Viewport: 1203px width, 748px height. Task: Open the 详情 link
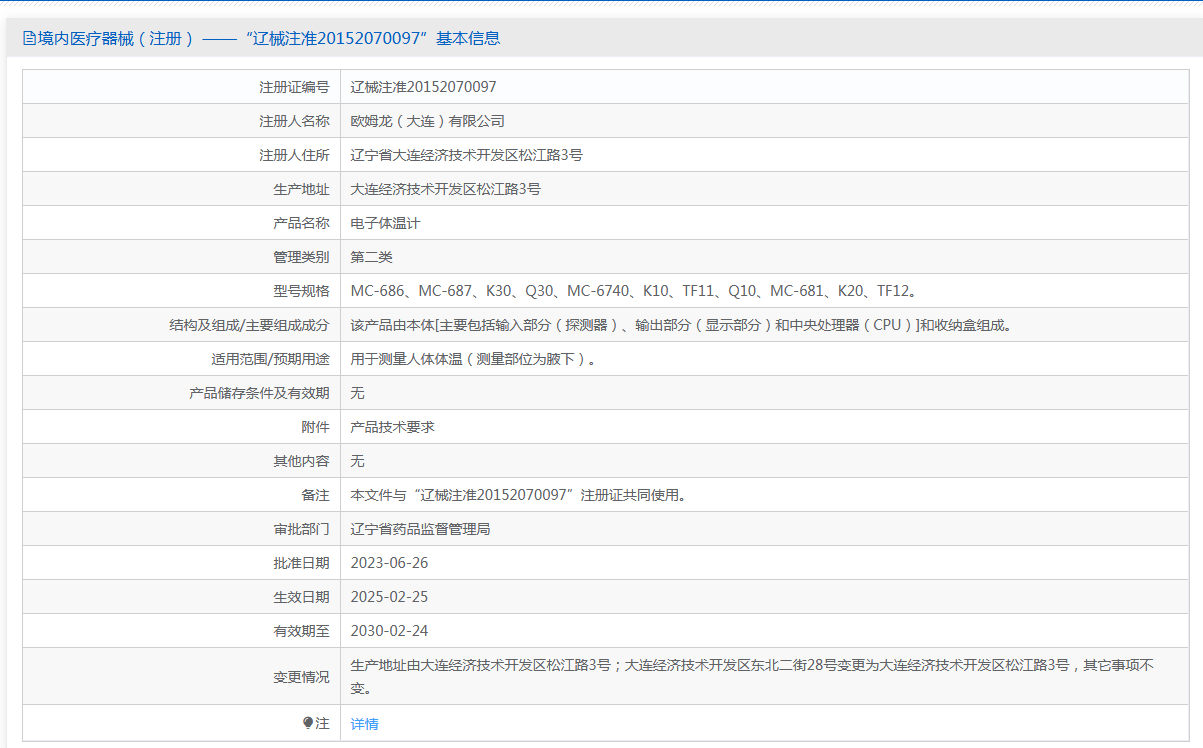(365, 724)
